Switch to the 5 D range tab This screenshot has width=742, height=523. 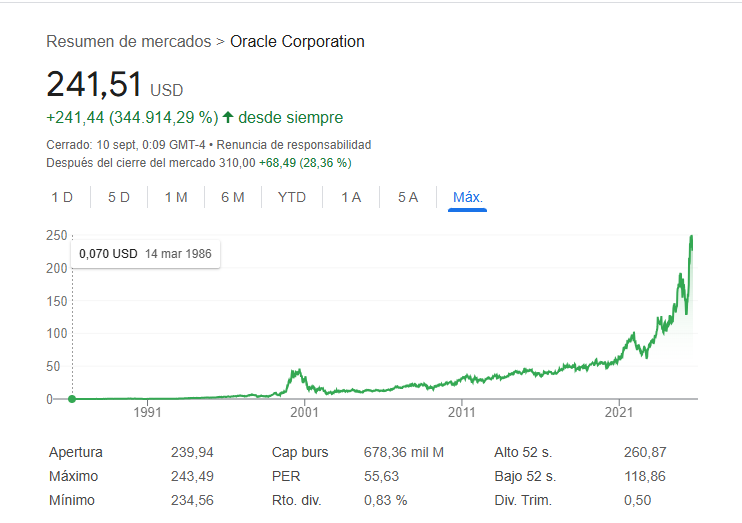(x=119, y=197)
